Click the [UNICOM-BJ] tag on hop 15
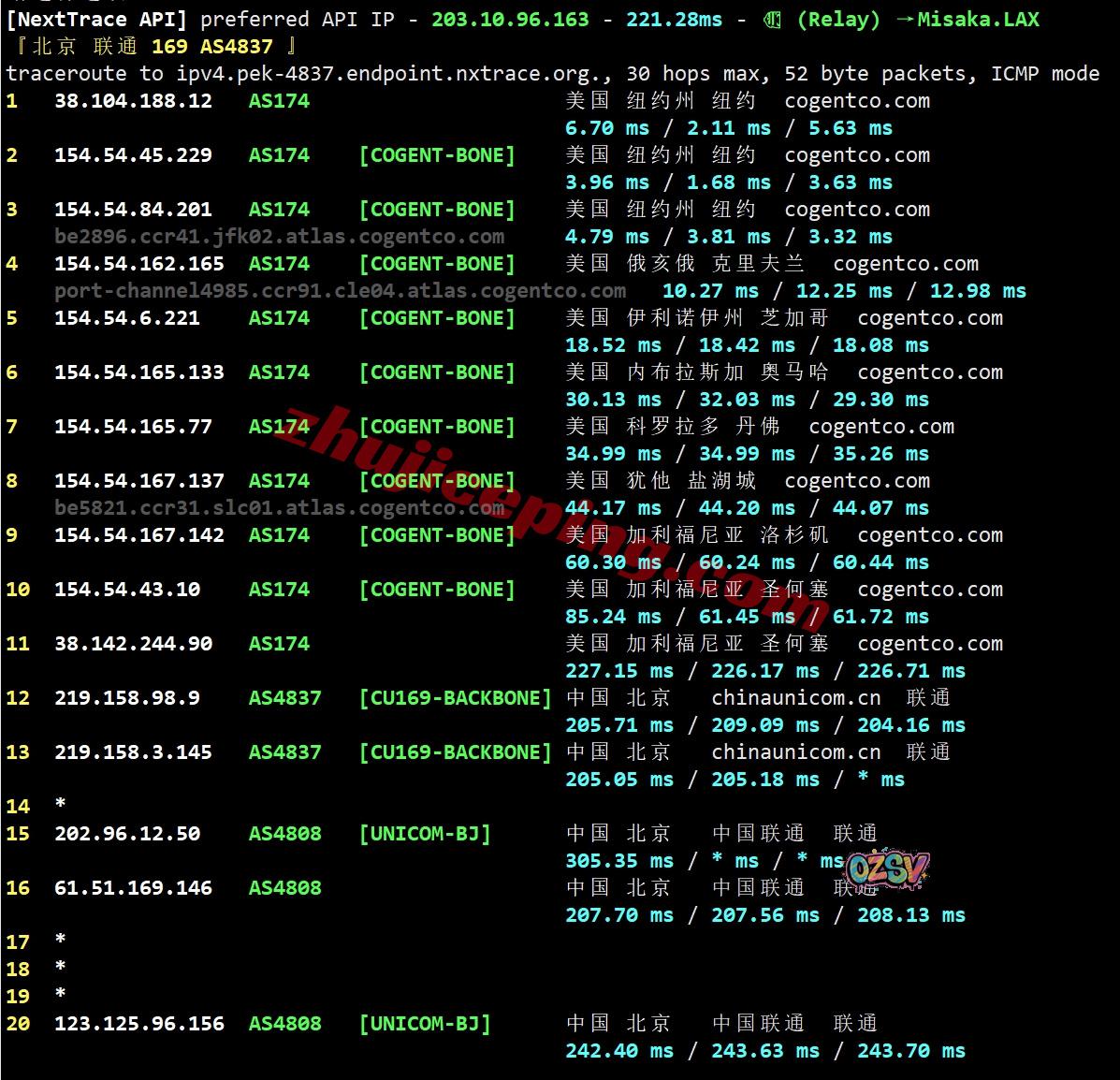This screenshot has width=1120, height=1080. click(x=425, y=834)
